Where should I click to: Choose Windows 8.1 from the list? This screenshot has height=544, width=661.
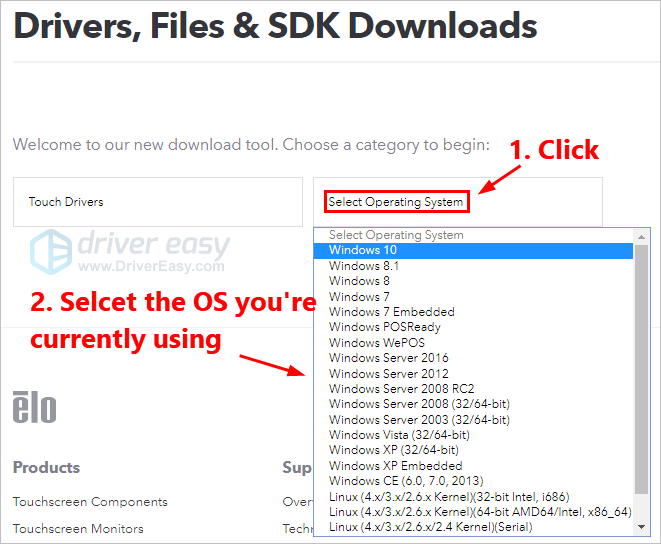pos(363,266)
